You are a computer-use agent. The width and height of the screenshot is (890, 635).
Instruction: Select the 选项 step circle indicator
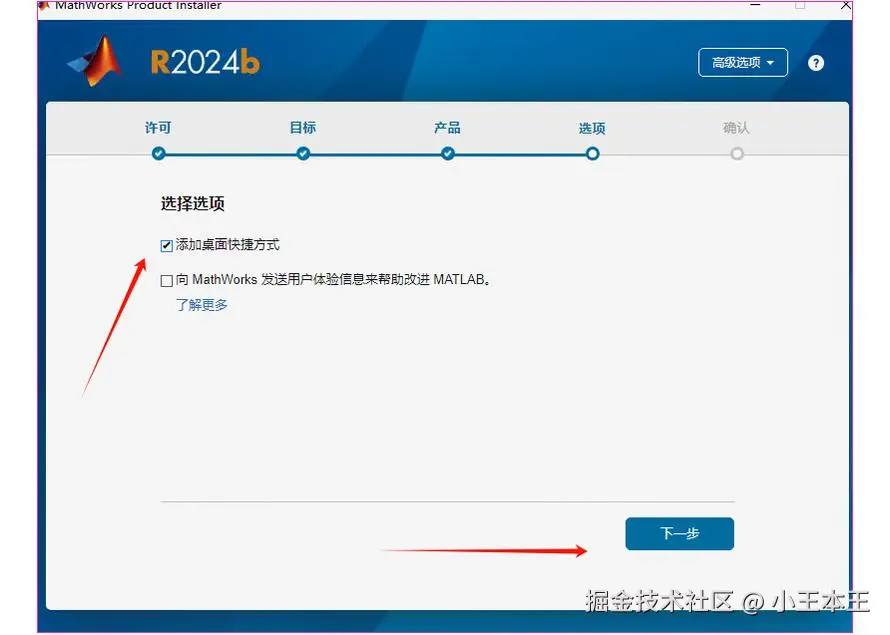coord(592,154)
